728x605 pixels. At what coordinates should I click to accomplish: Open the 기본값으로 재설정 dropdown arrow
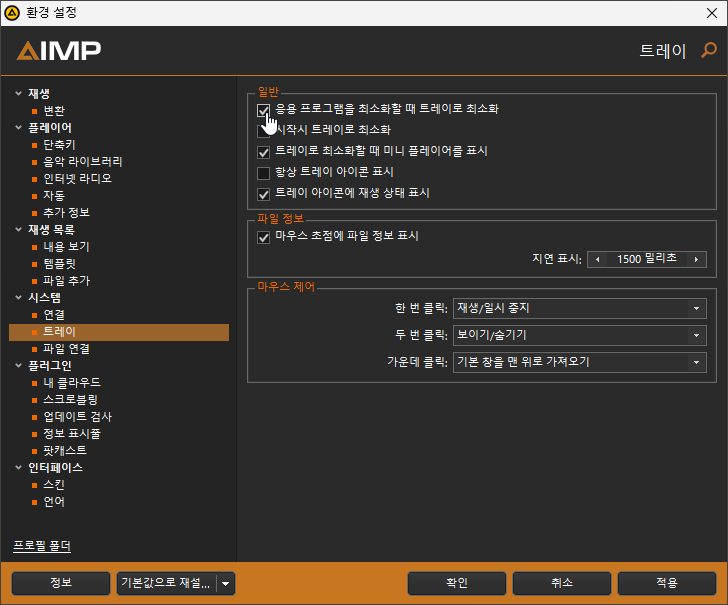tap(226, 584)
